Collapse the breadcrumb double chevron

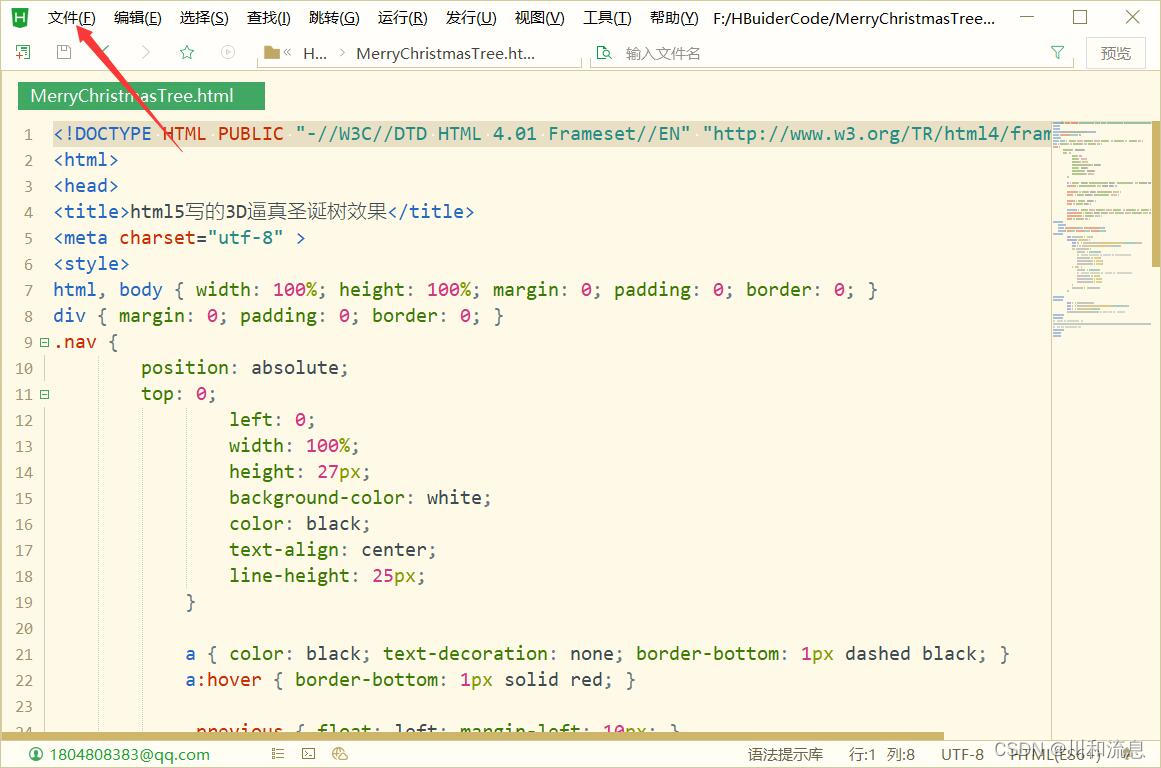287,52
